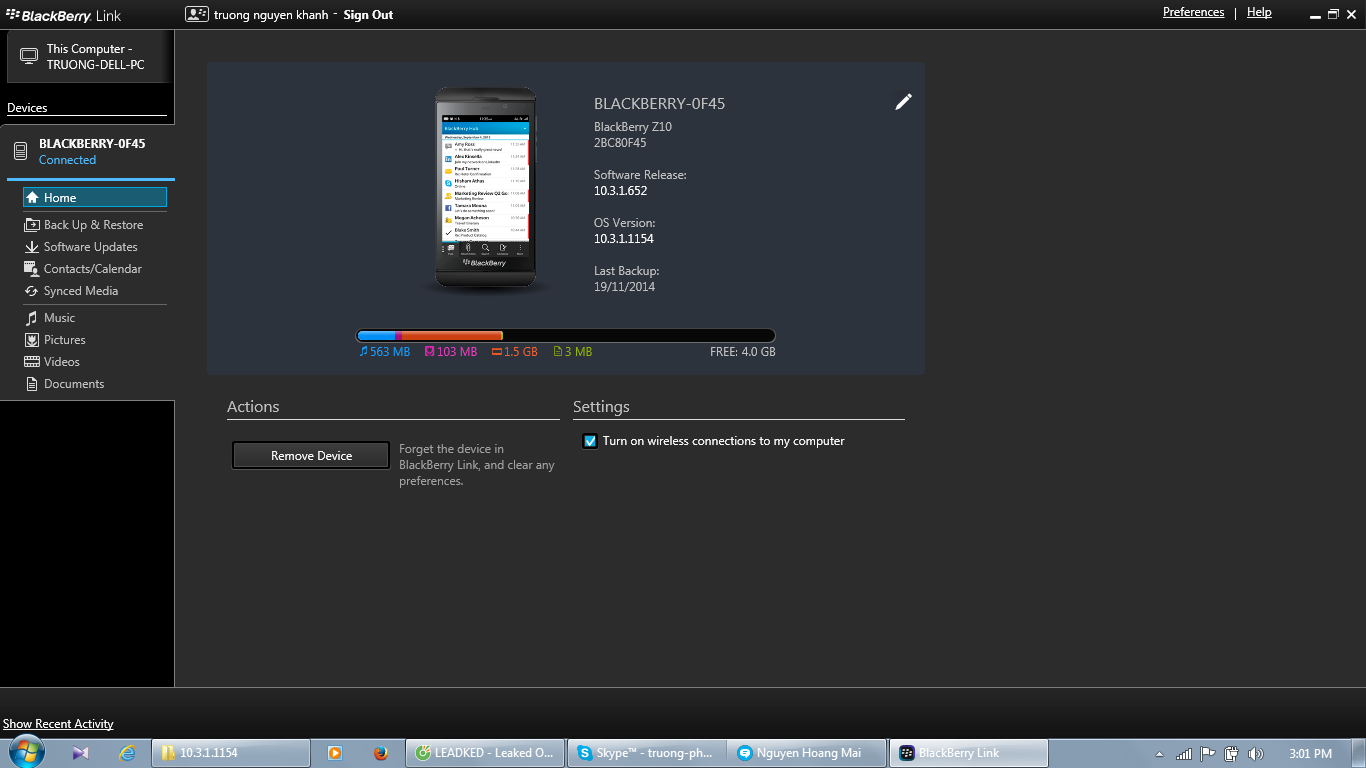Disable wireless connections to my computer checkbox
Viewport: 1366px width, 768px height.
click(x=590, y=441)
